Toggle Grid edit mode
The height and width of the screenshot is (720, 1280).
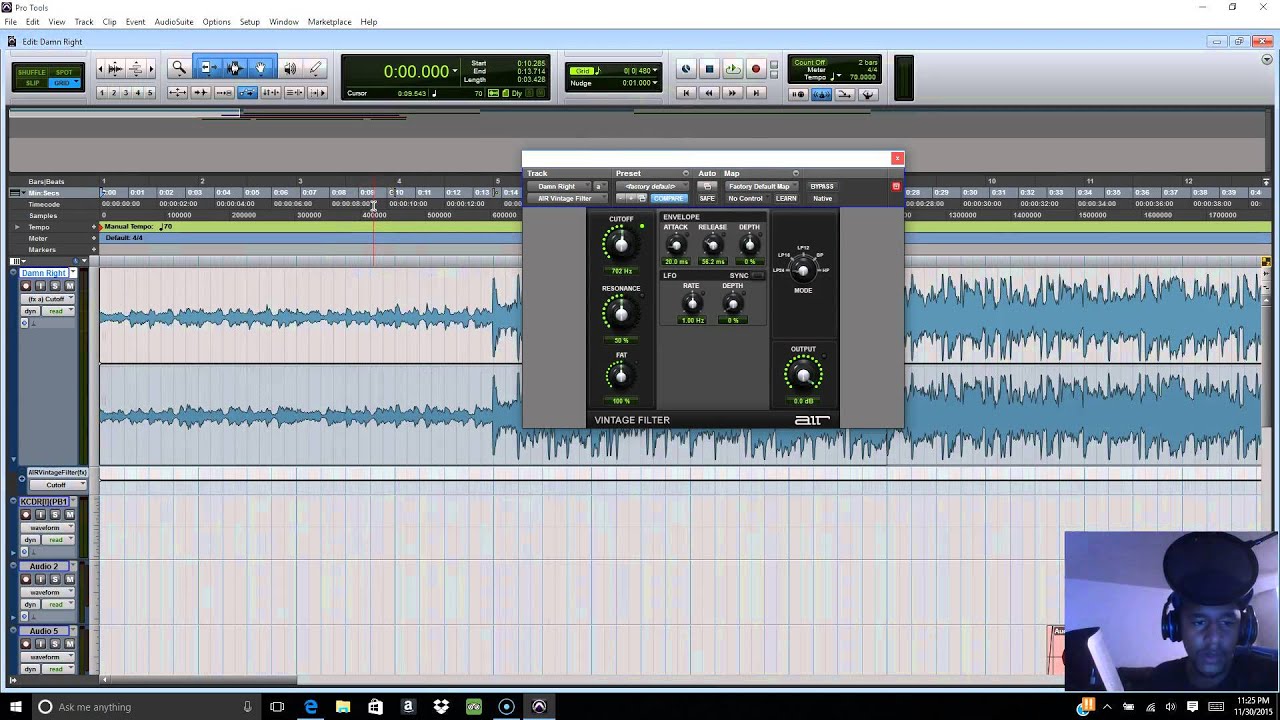tap(65, 82)
